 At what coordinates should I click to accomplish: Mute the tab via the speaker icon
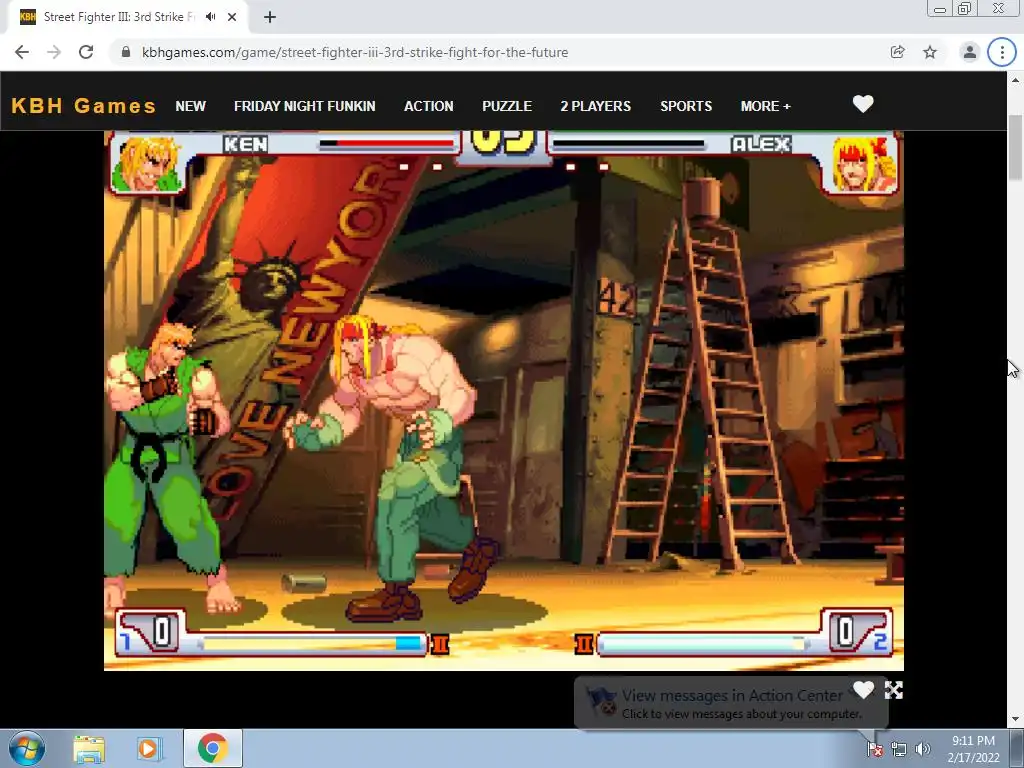coord(210,17)
